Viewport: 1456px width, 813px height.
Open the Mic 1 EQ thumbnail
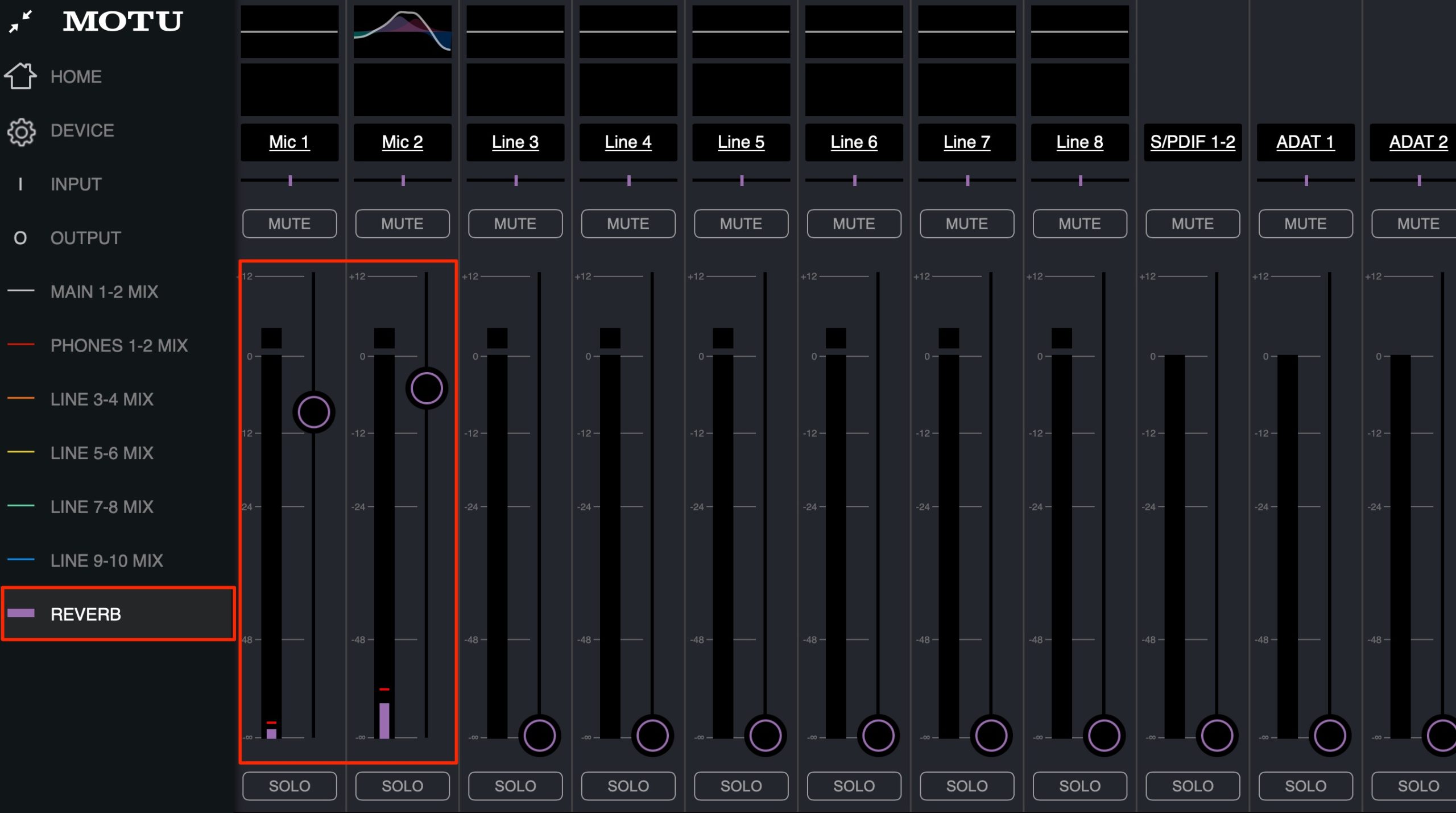[x=289, y=31]
